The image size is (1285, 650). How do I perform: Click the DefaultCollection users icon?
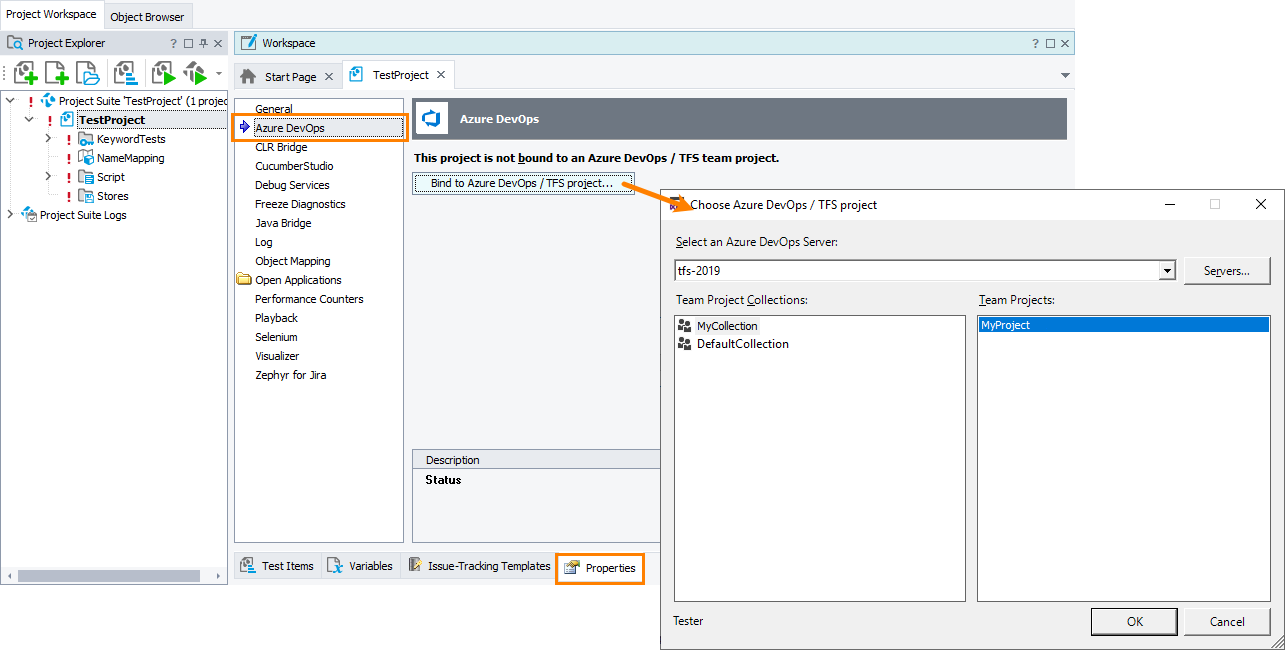685,344
